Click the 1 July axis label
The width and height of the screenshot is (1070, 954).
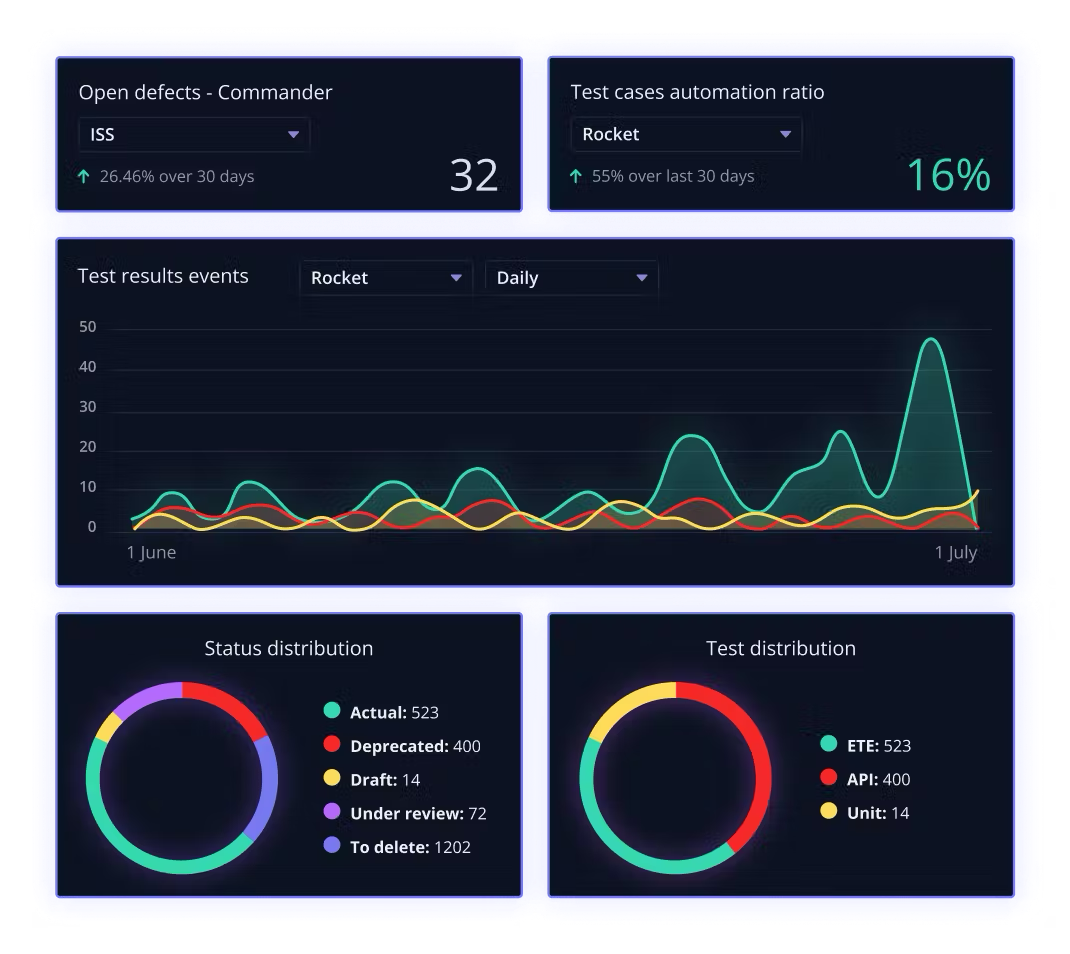956,553
